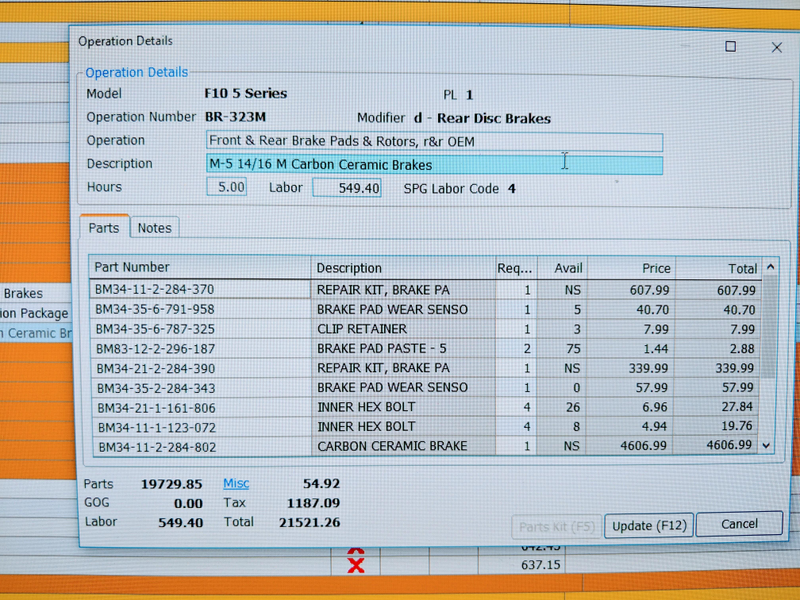Sort by Part Number column header
The width and height of the screenshot is (800, 600).
[200, 267]
